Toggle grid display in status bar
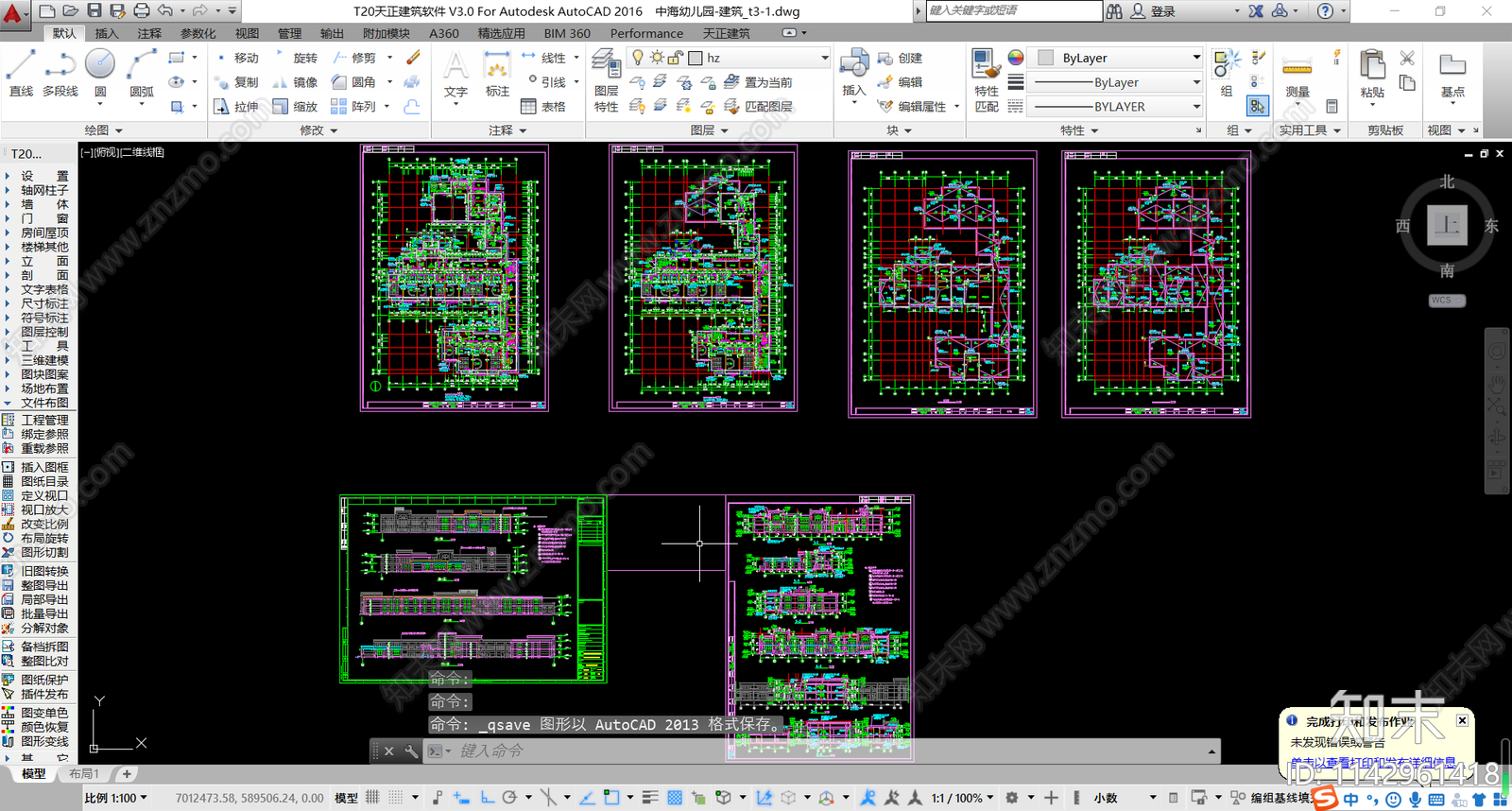Viewport: 1512px width, 811px height. tap(372, 798)
